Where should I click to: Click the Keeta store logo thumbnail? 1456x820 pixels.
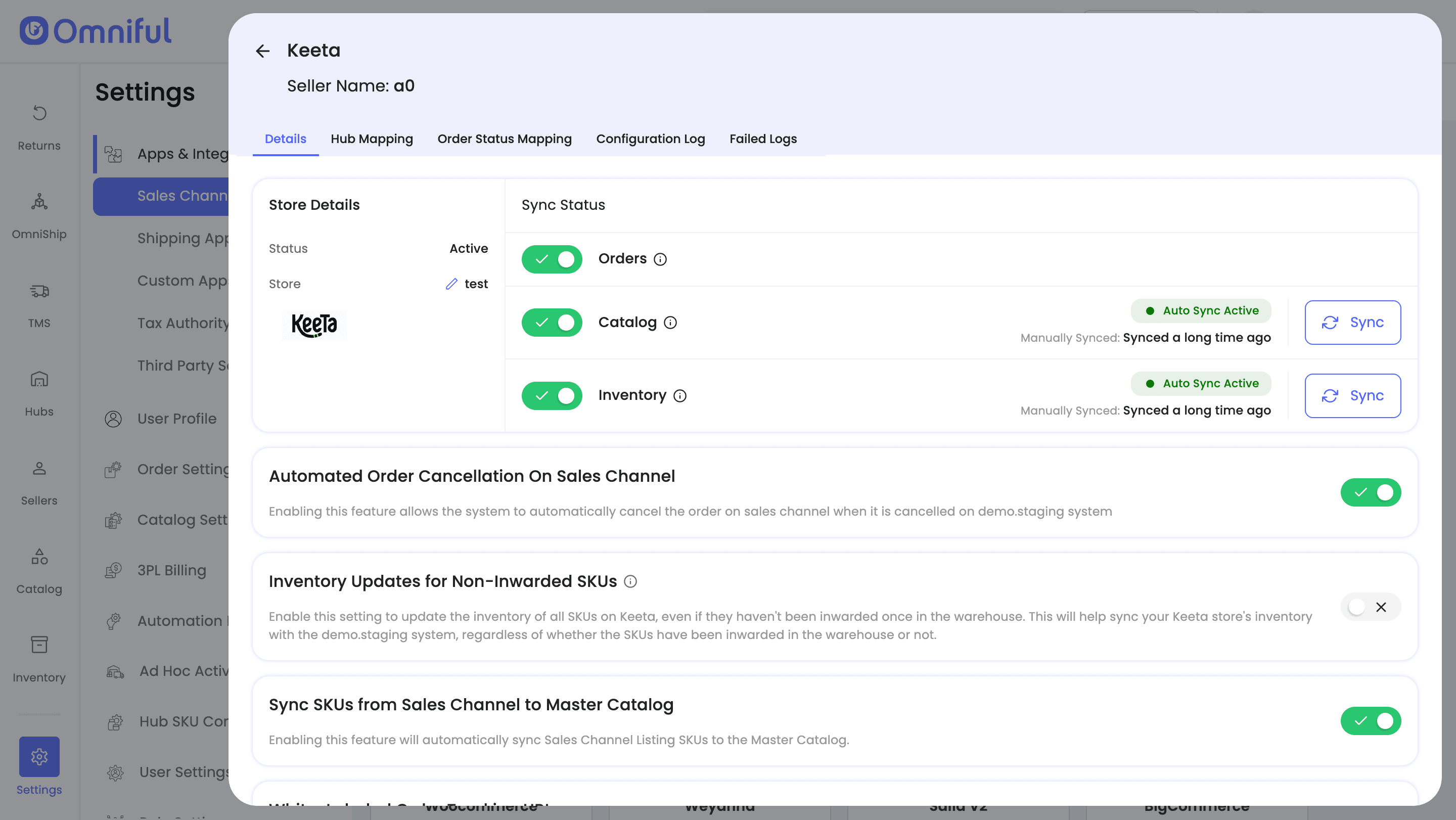click(314, 325)
